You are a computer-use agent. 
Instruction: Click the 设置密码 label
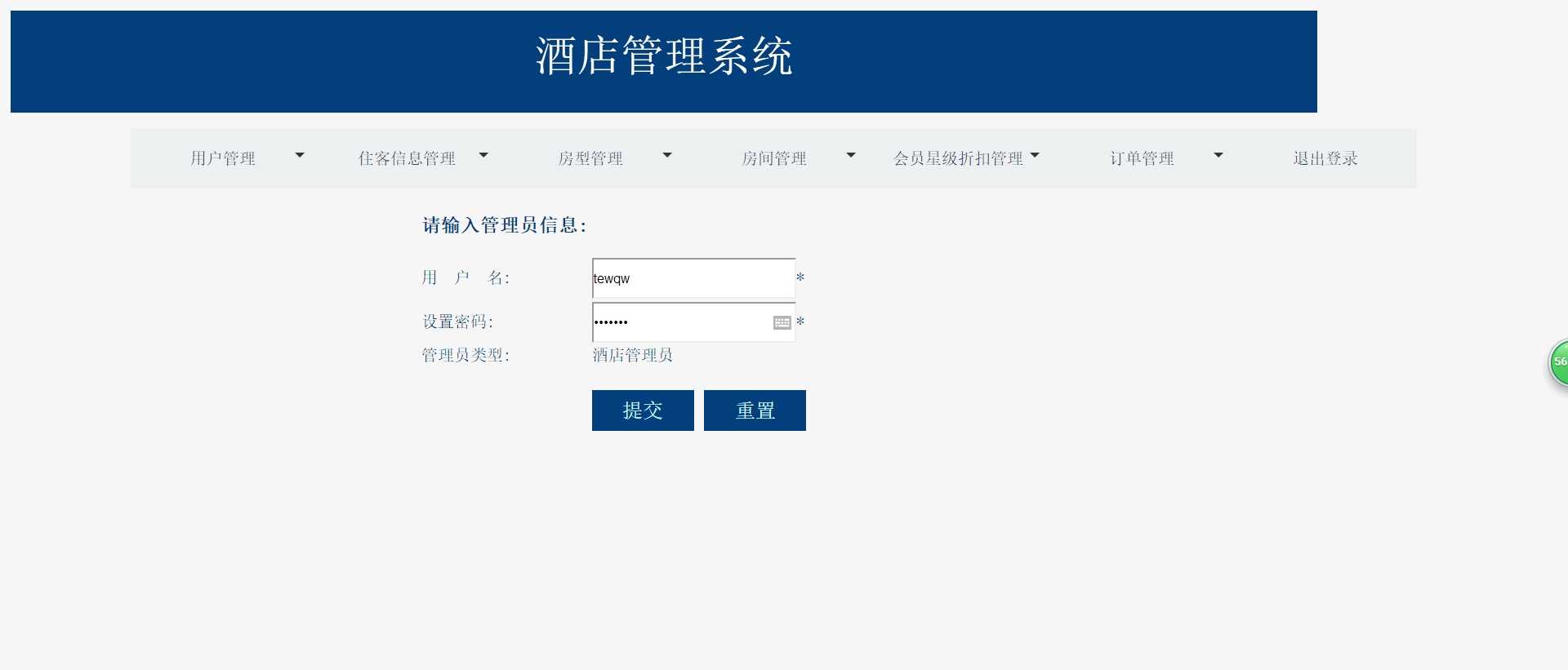[x=457, y=322]
